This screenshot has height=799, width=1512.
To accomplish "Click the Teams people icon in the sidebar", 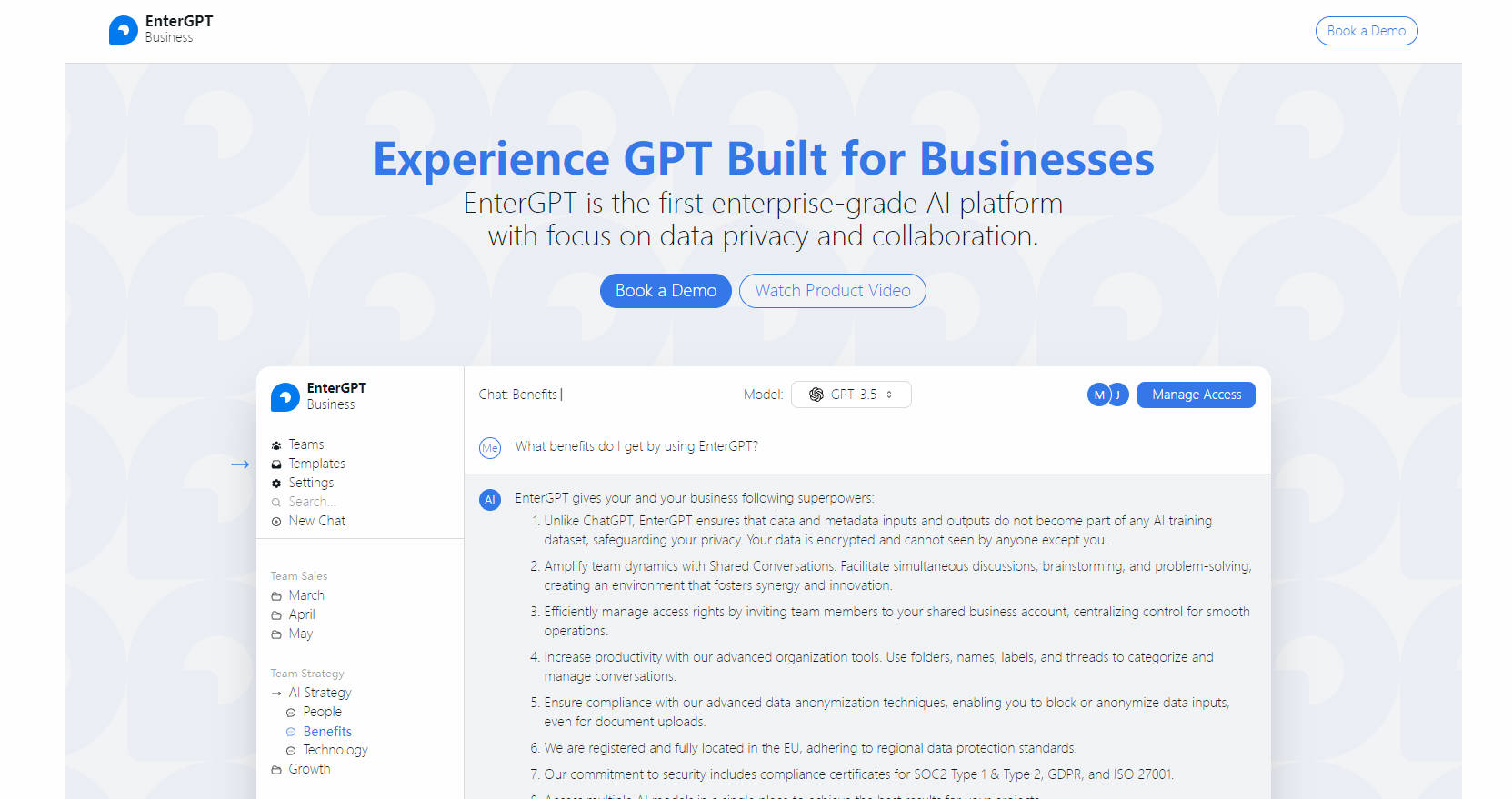I will 276,445.
